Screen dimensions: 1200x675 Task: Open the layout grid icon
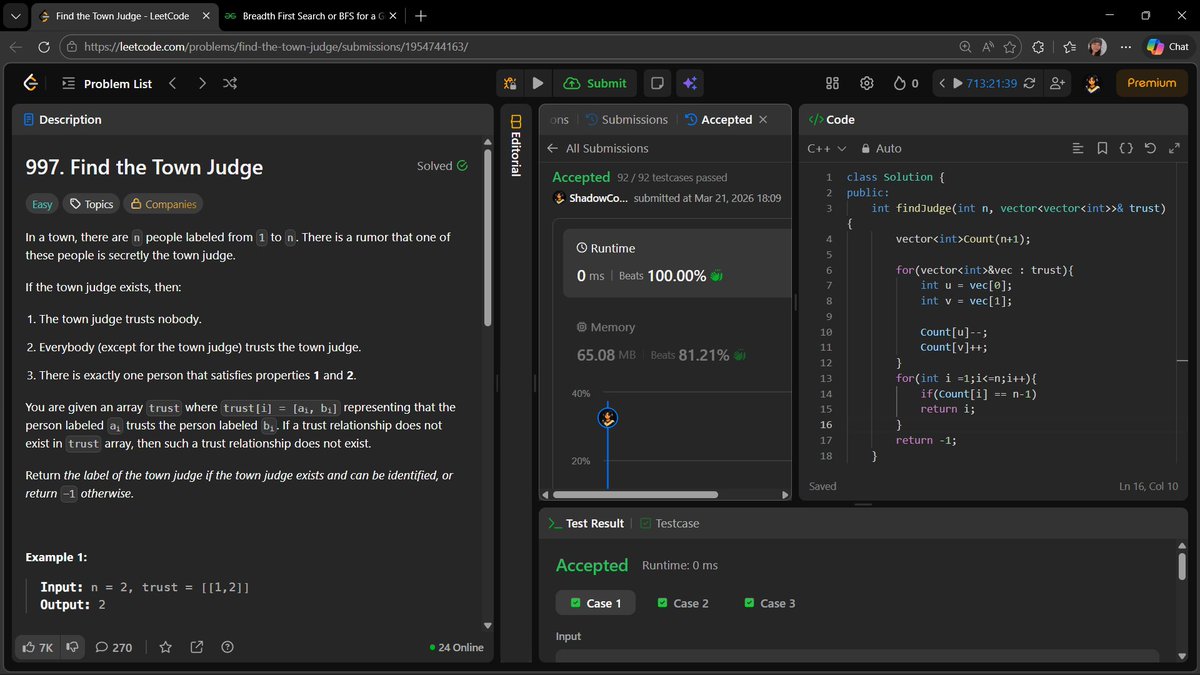[x=832, y=84]
